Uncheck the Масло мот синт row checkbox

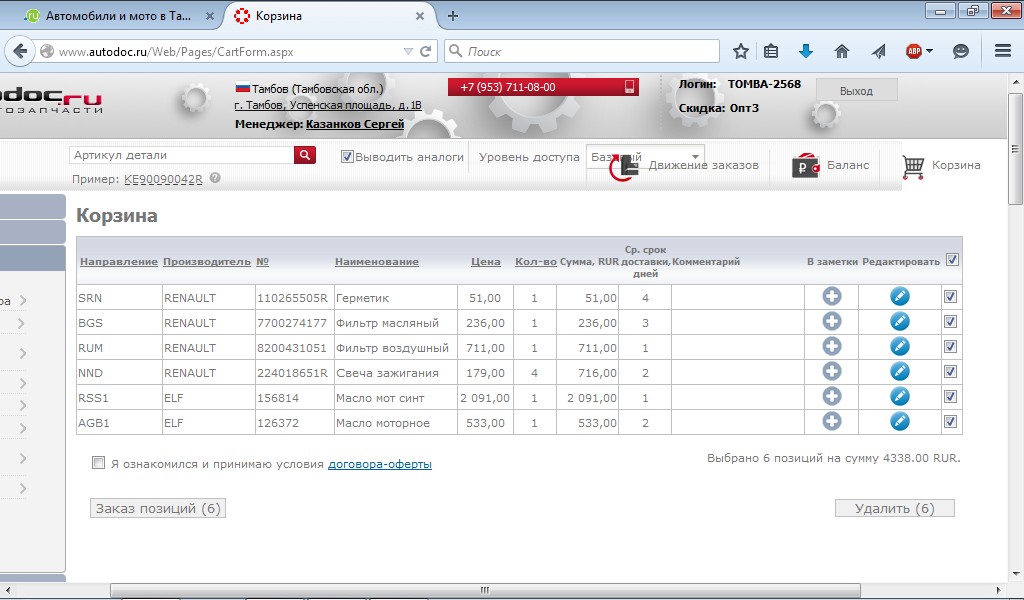950,396
